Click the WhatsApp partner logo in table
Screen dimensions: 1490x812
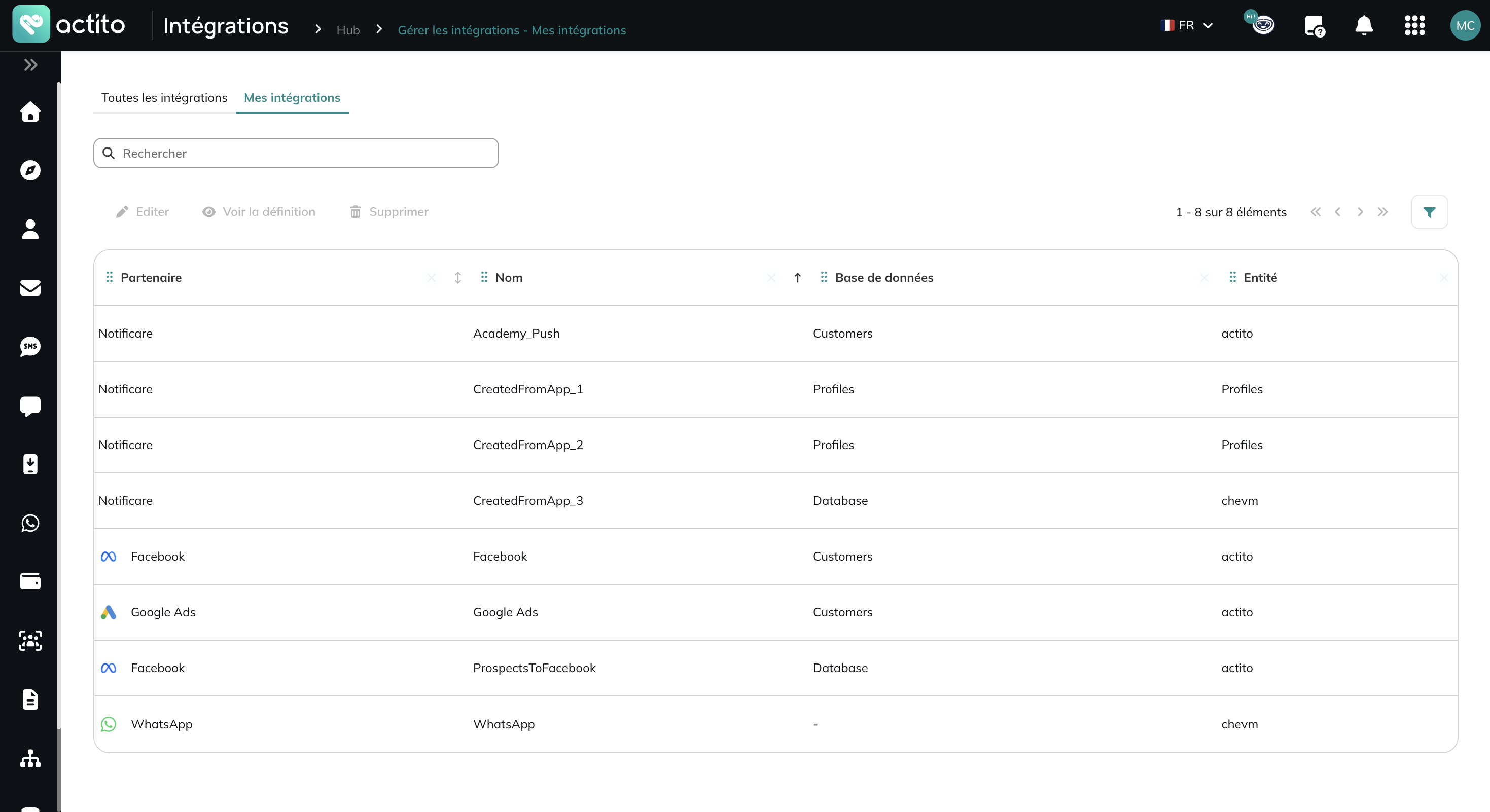tap(109, 725)
